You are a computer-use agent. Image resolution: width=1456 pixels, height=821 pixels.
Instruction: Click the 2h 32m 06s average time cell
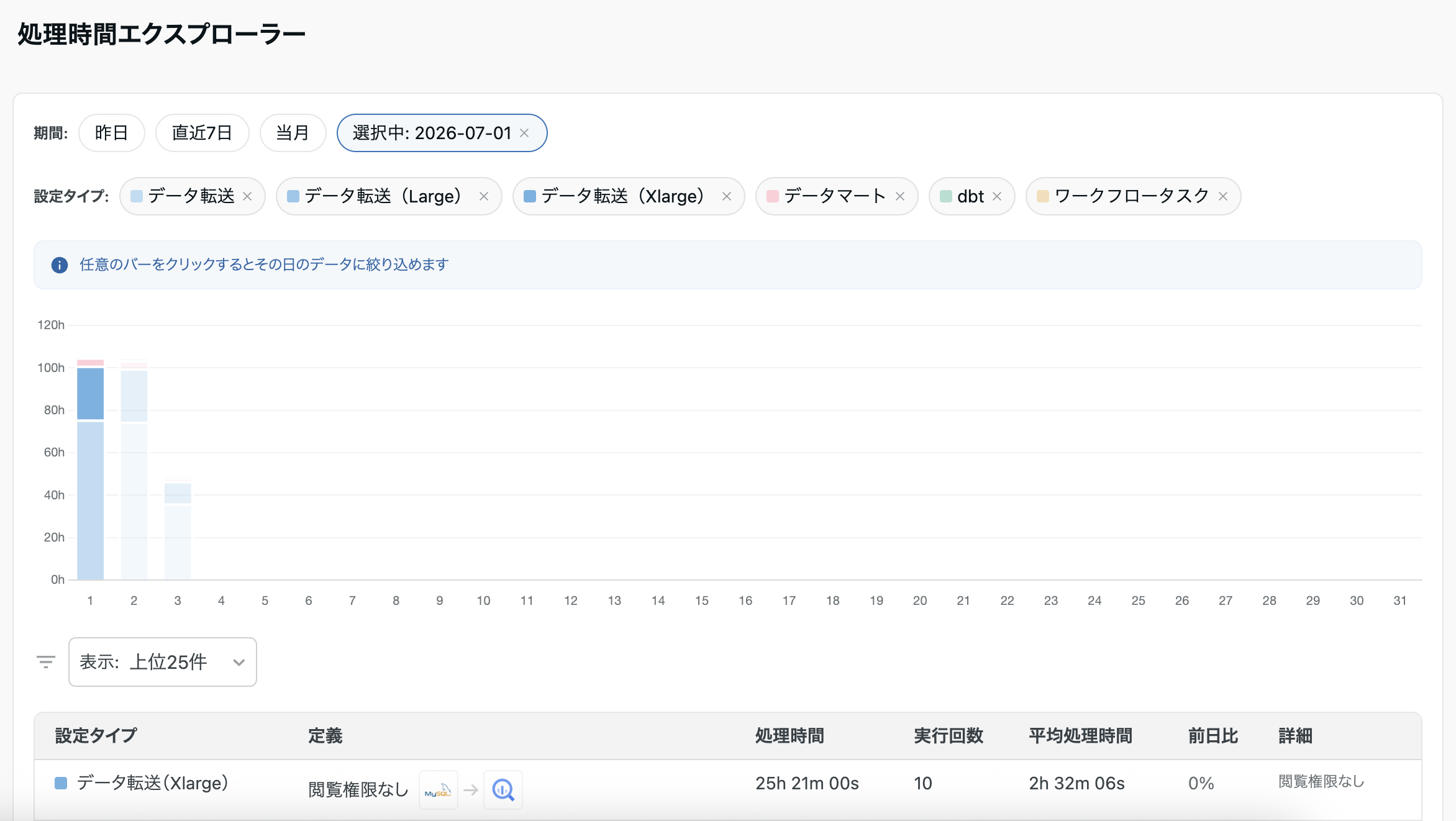tap(1076, 783)
